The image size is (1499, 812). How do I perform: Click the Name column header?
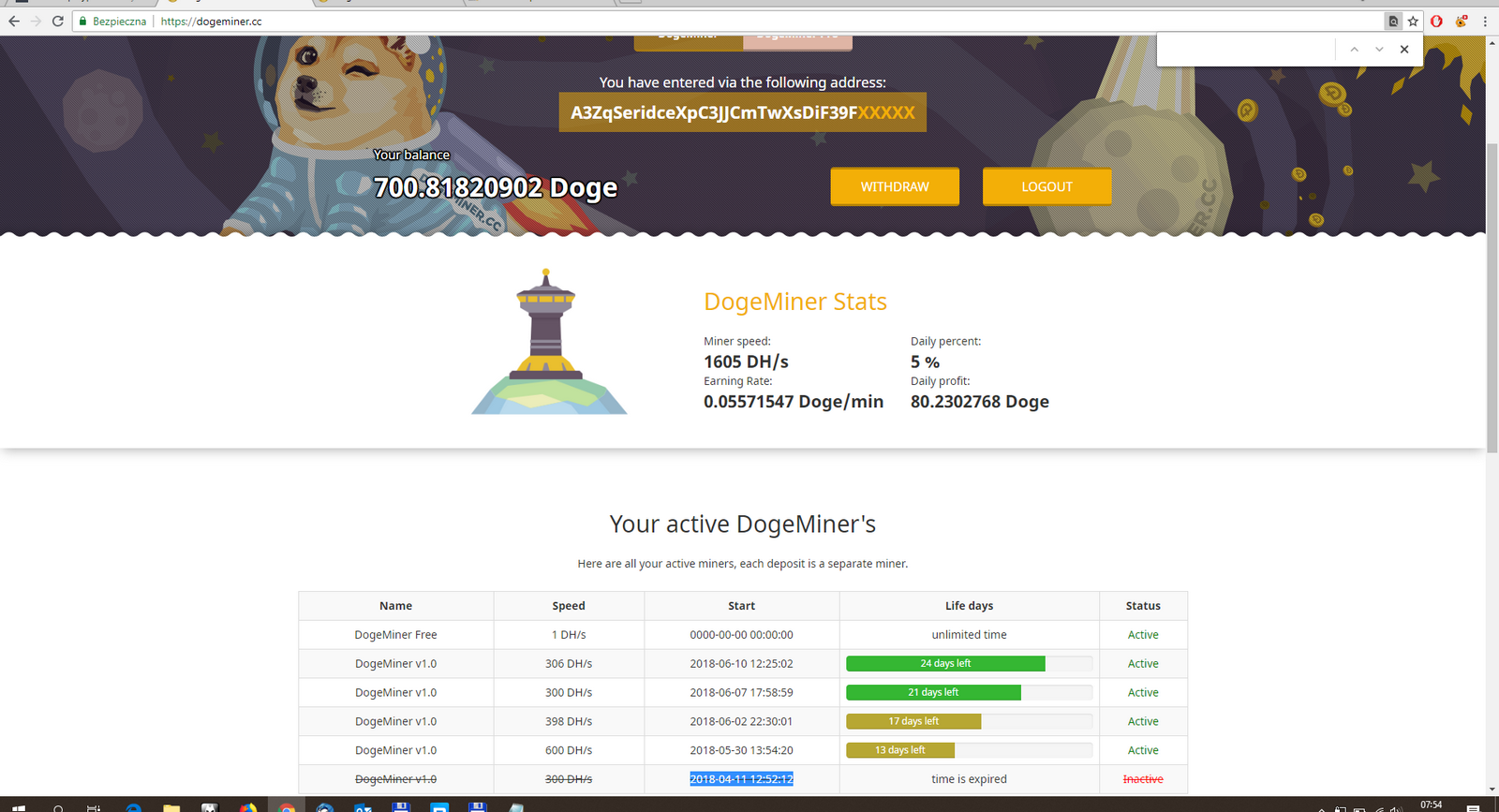pos(395,606)
